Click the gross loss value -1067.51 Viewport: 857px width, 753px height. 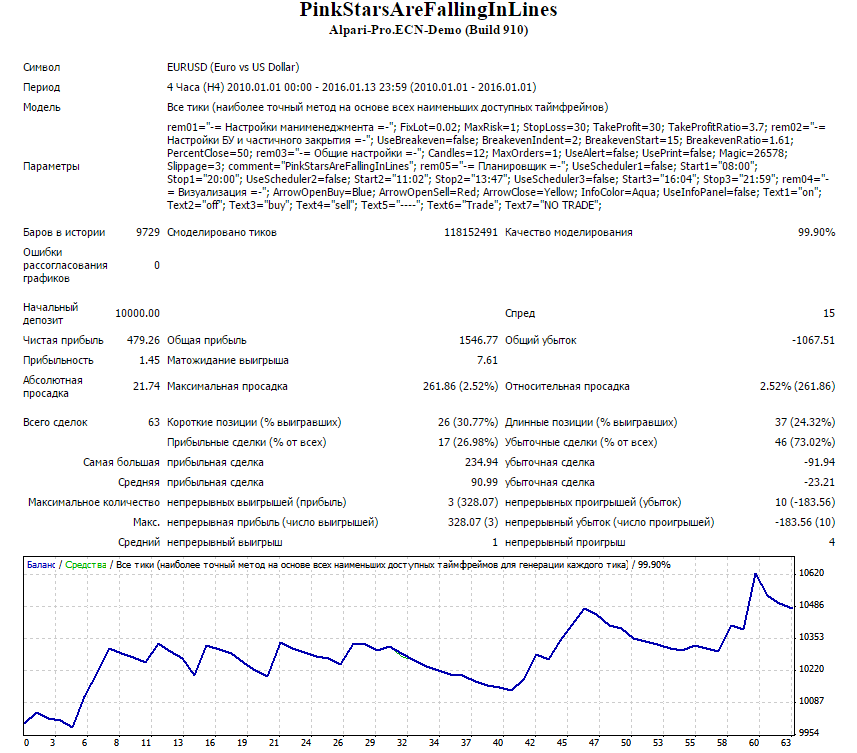[x=813, y=340]
